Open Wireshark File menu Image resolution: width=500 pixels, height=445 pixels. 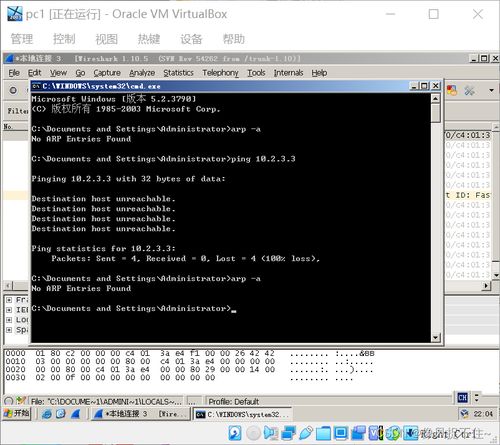[x=14, y=73]
